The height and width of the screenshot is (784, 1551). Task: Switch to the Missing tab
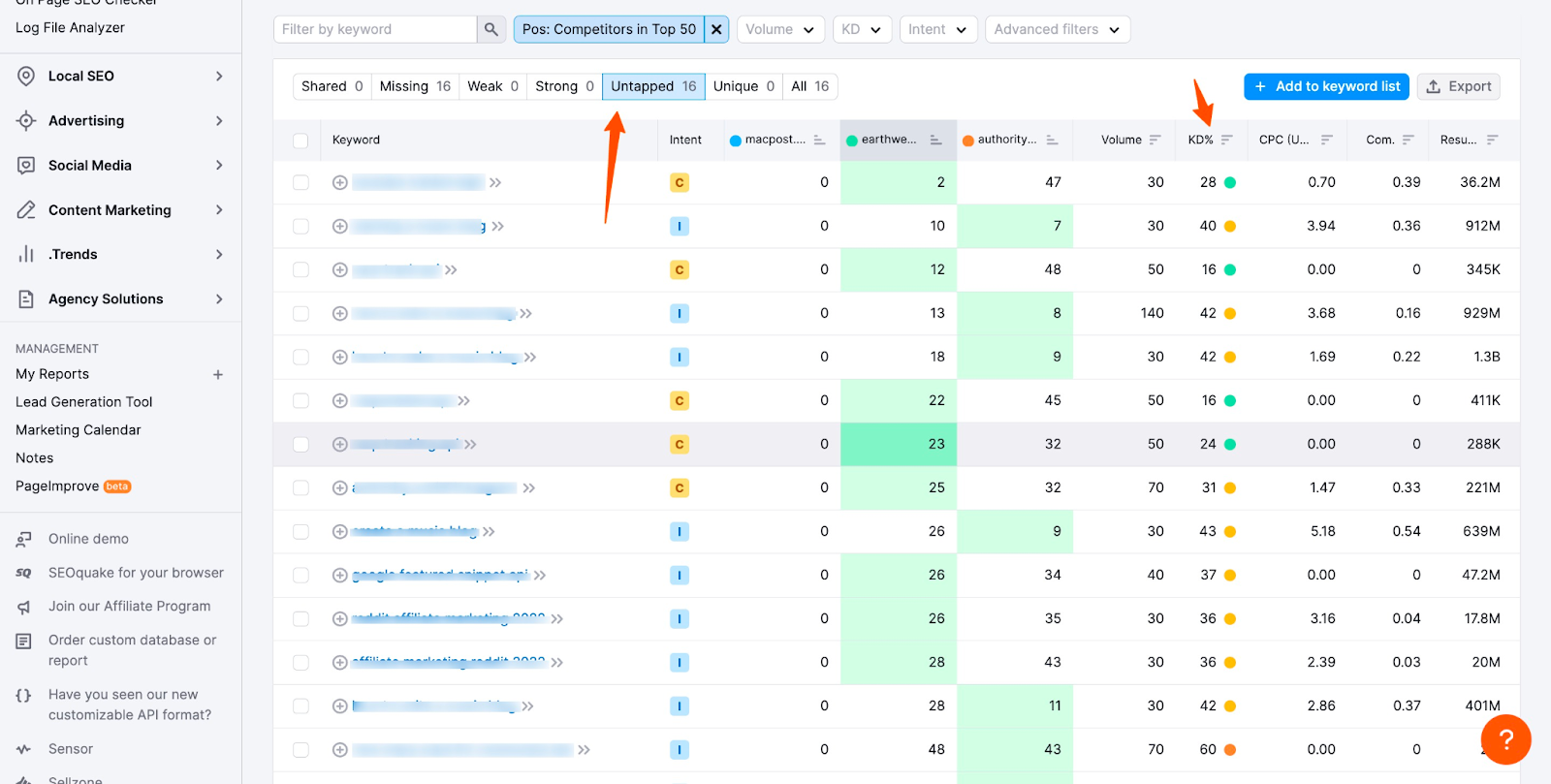[415, 86]
